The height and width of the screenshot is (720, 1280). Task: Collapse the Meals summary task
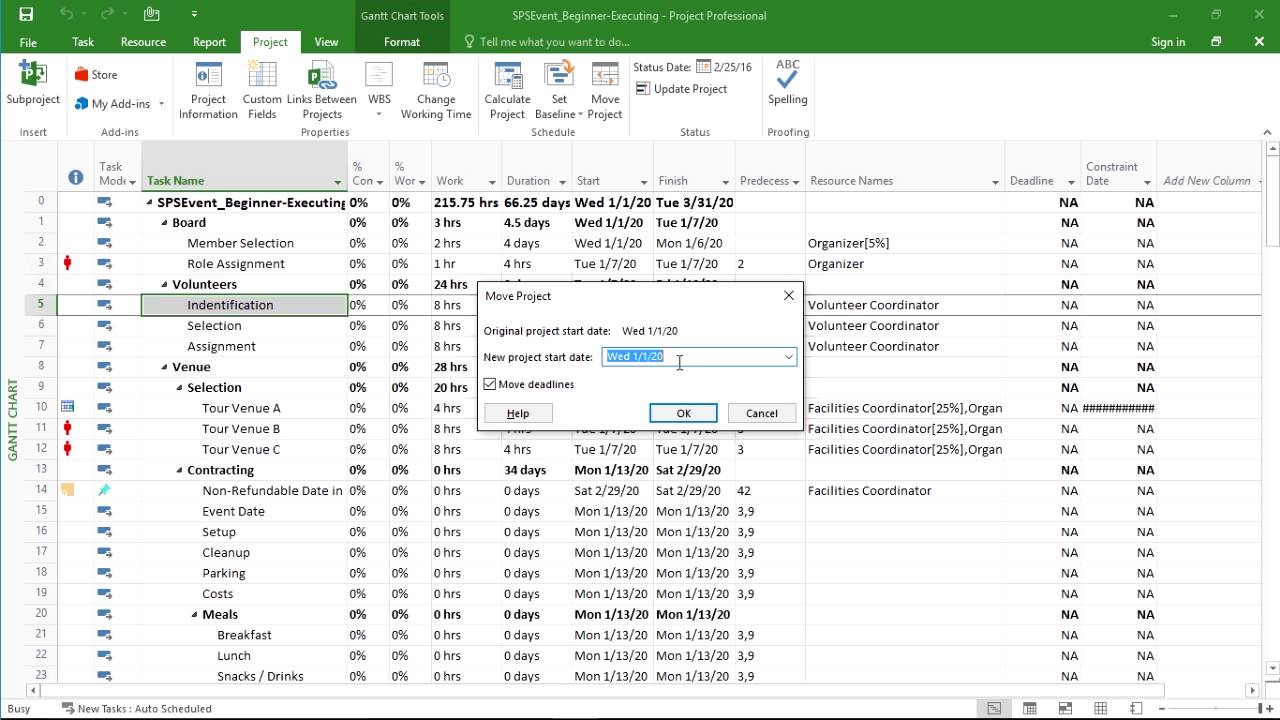[x=195, y=614]
